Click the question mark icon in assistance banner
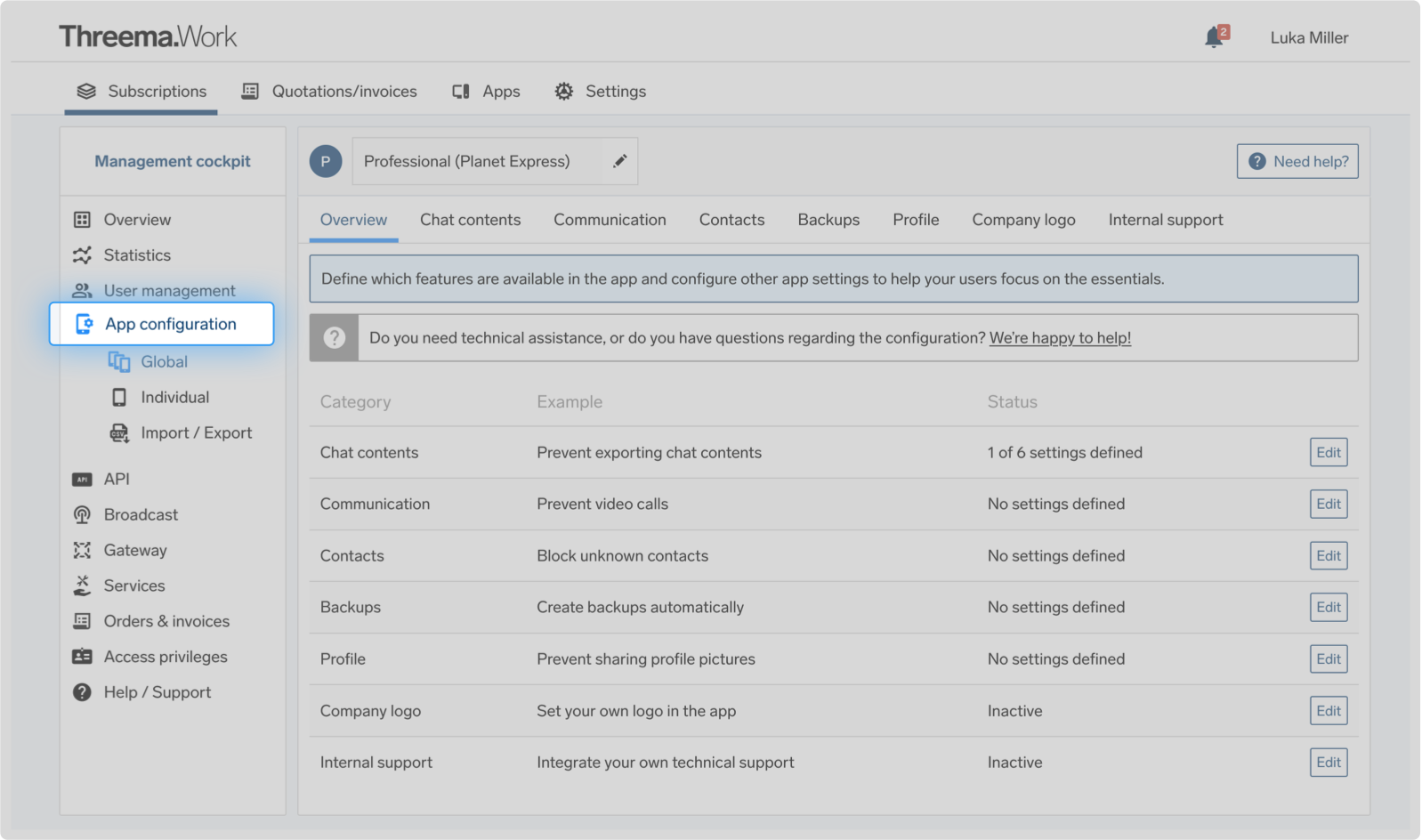This screenshot has width=1422, height=840. [335, 337]
